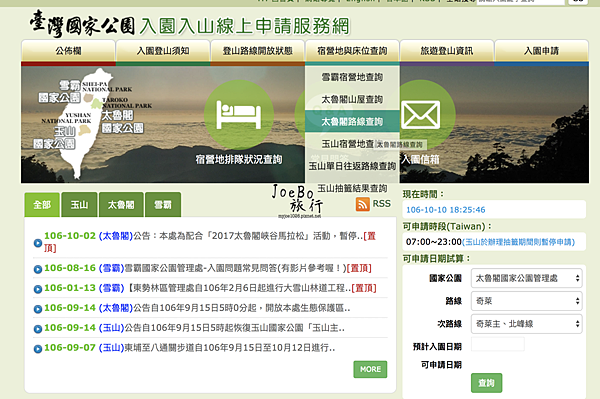The height and width of the screenshot is (399, 600).
Task: Select 雪霸宿營地查詢 from submenu
Action: [352, 77]
